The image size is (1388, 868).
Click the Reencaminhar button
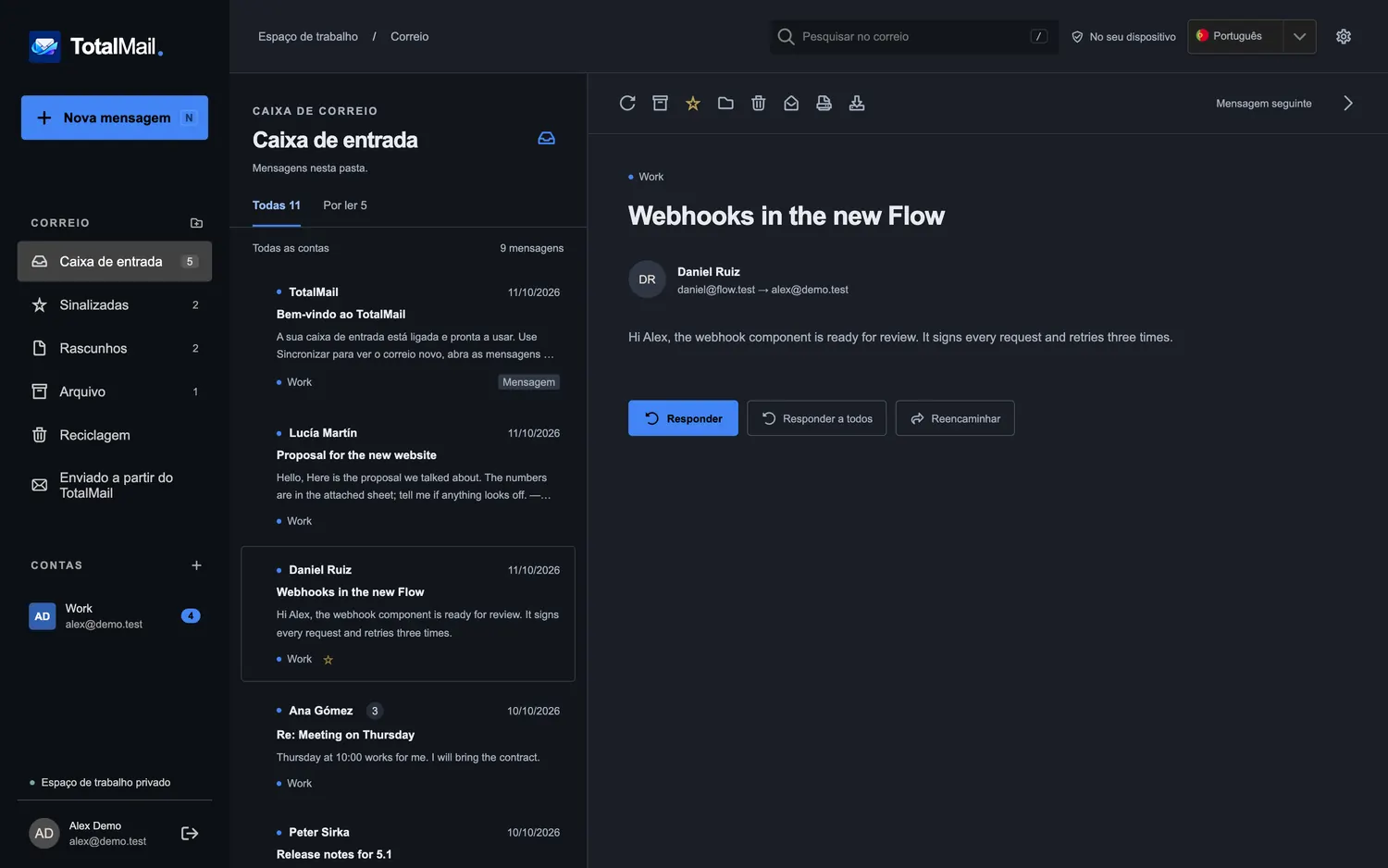click(x=955, y=418)
